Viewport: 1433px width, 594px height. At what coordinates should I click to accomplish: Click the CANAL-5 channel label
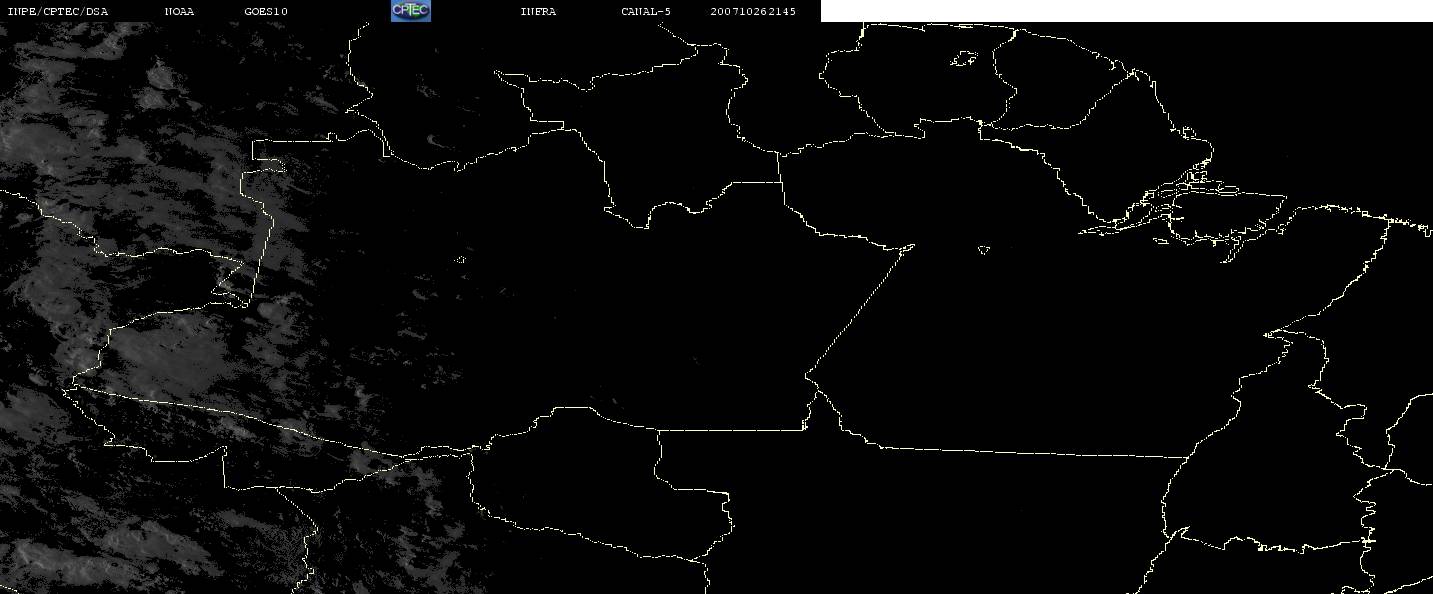[x=646, y=12]
